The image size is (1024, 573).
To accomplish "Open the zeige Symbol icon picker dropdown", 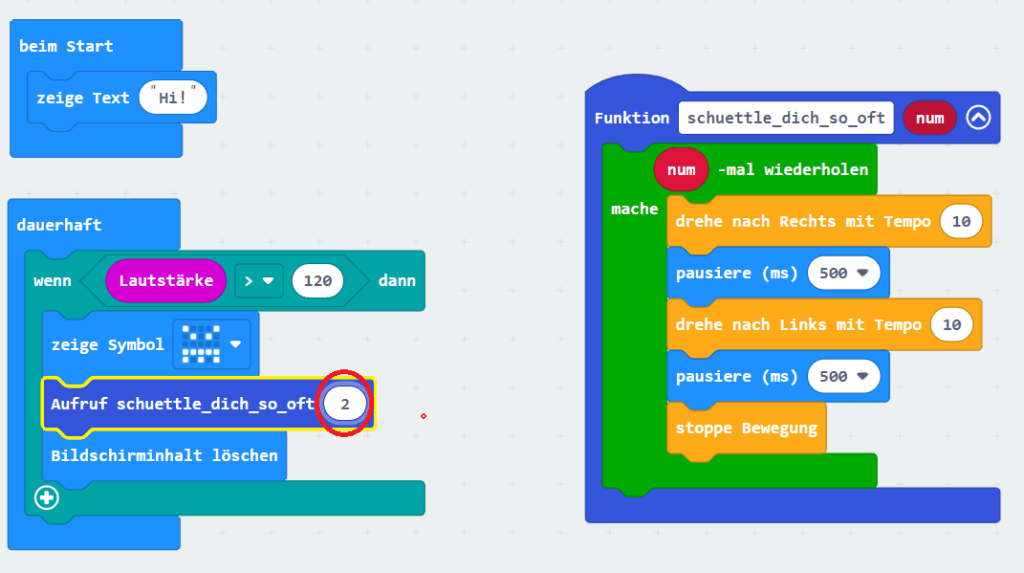I will click(x=236, y=344).
